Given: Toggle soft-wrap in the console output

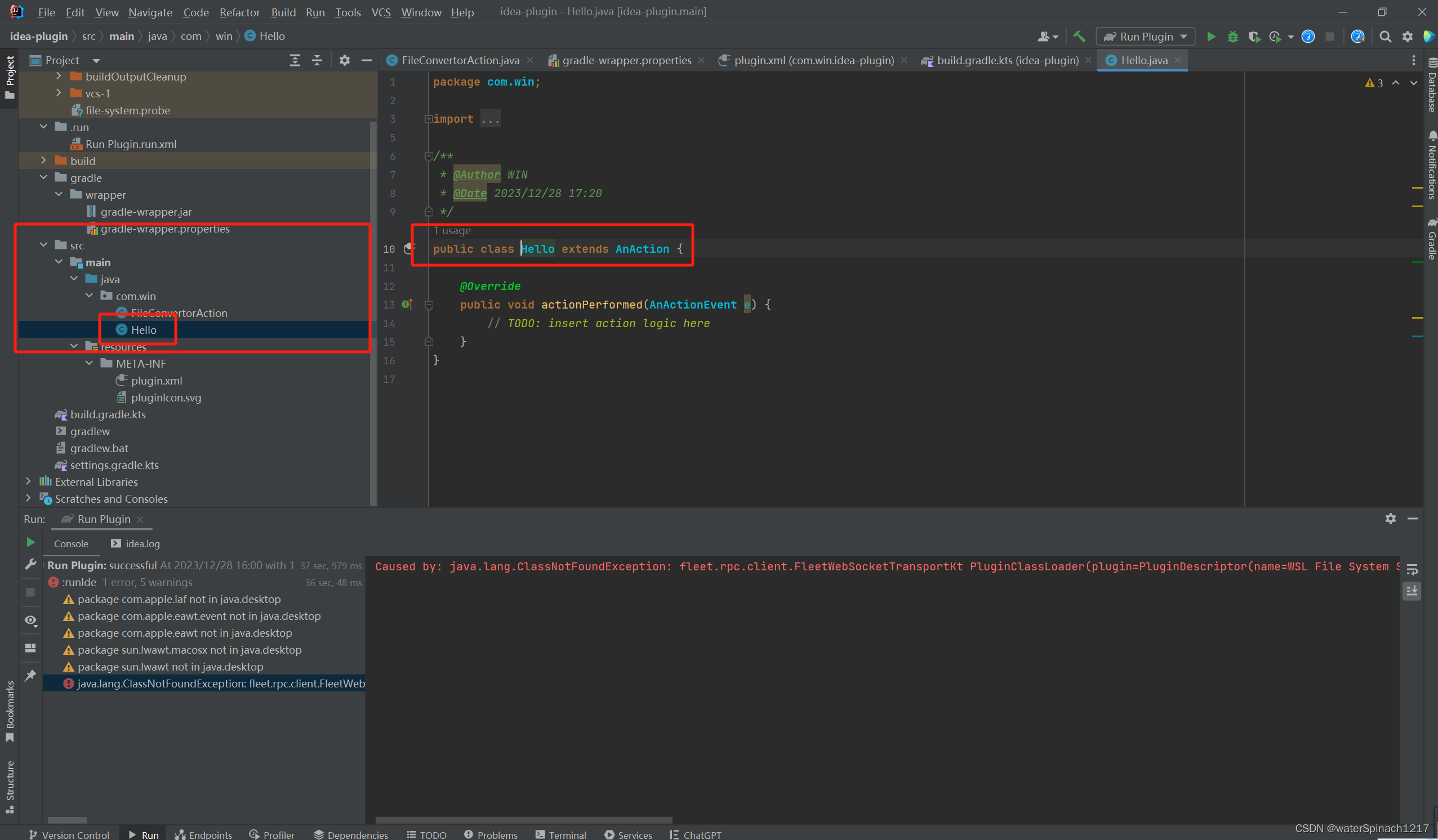Looking at the screenshot, I should (x=1412, y=569).
